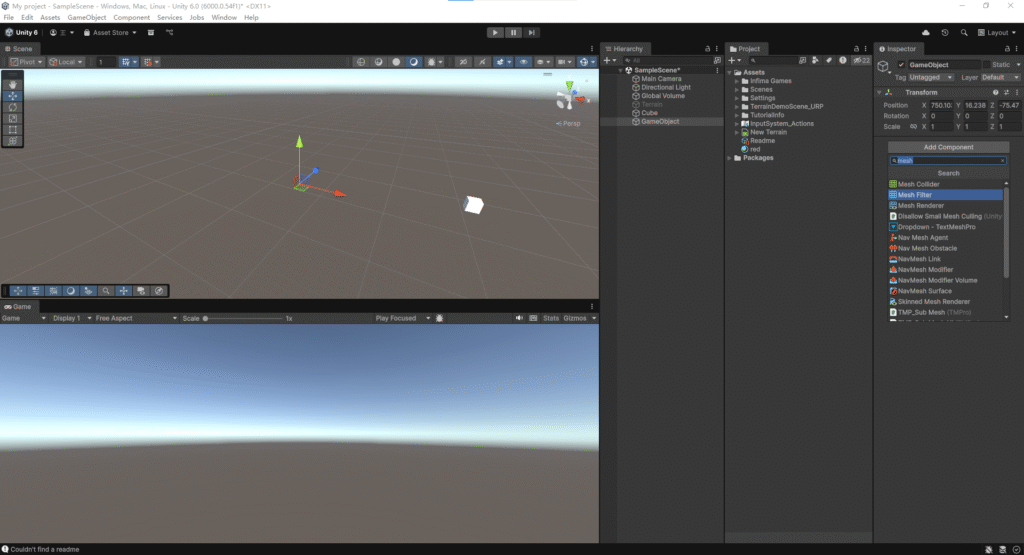This screenshot has height=555, width=1024.
Task: Lock the Inspector panel
Action: (1007, 49)
